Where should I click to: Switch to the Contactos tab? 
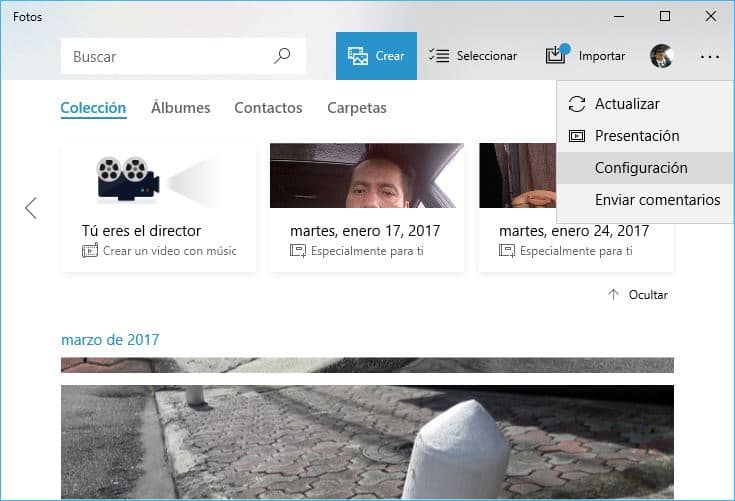(268, 108)
